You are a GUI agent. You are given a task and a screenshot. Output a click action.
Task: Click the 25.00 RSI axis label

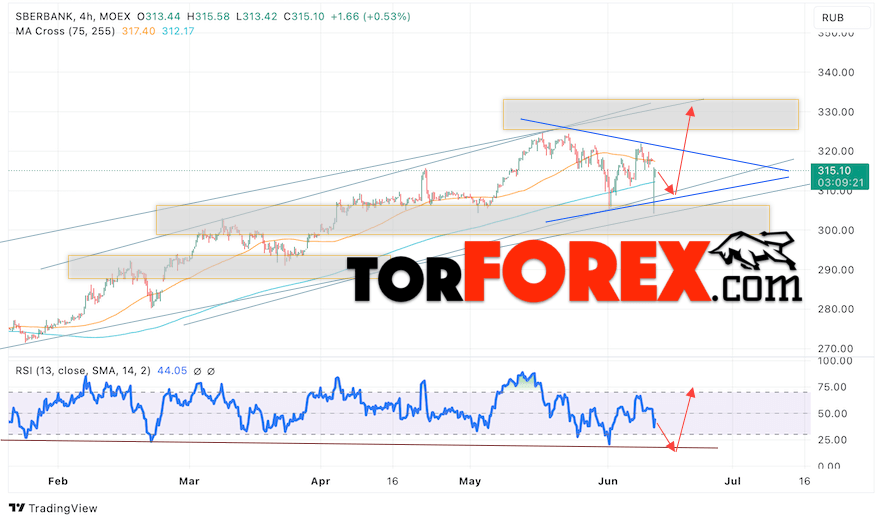[832, 440]
